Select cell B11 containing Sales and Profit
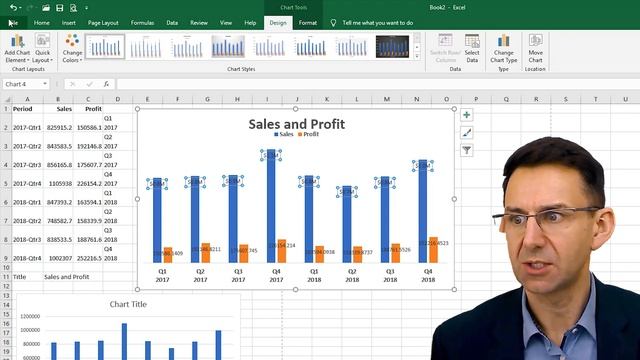The image size is (640, 360). pos(58,277)
